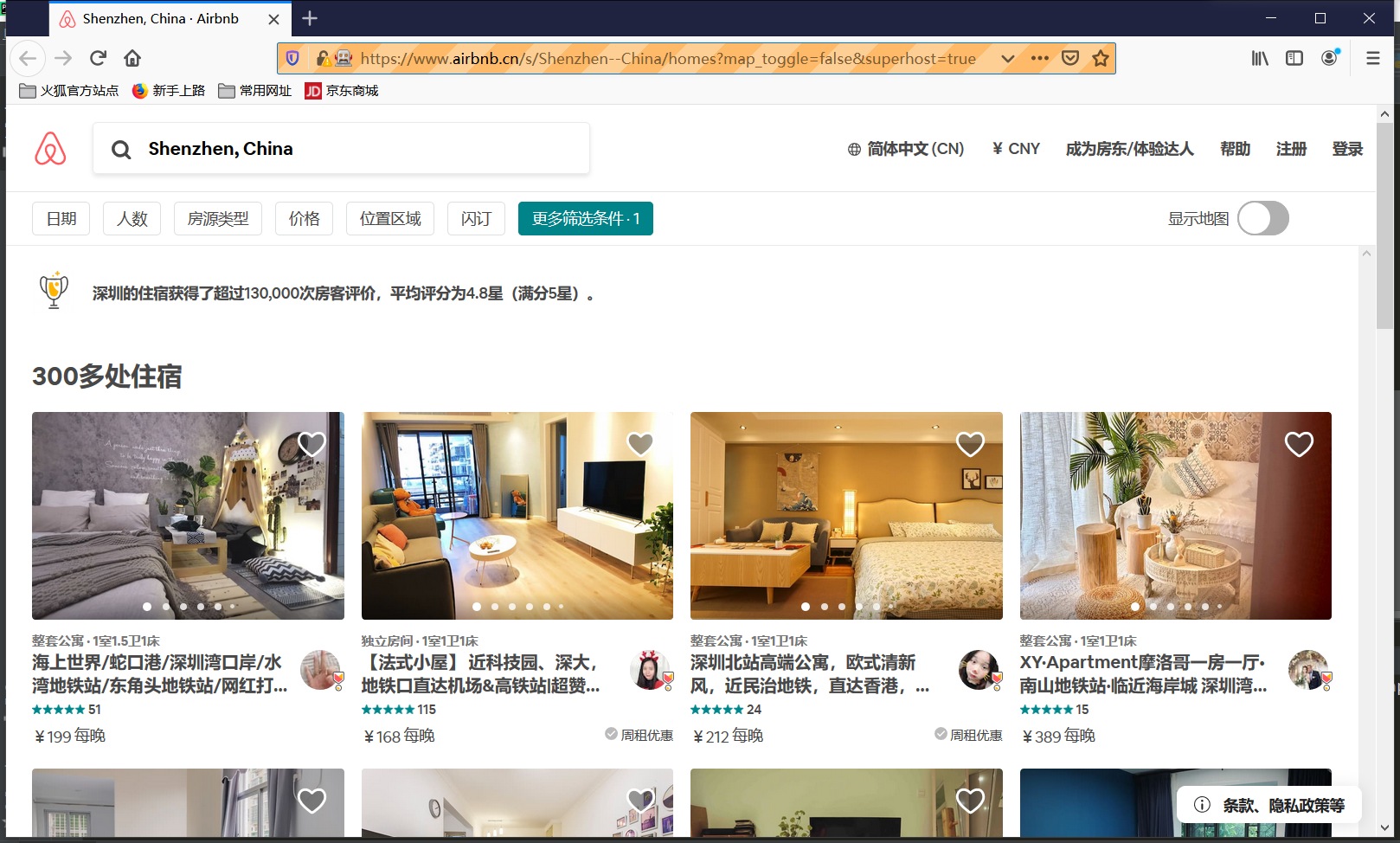
Task: Open the Firefox account icon
Action: 1330,58
